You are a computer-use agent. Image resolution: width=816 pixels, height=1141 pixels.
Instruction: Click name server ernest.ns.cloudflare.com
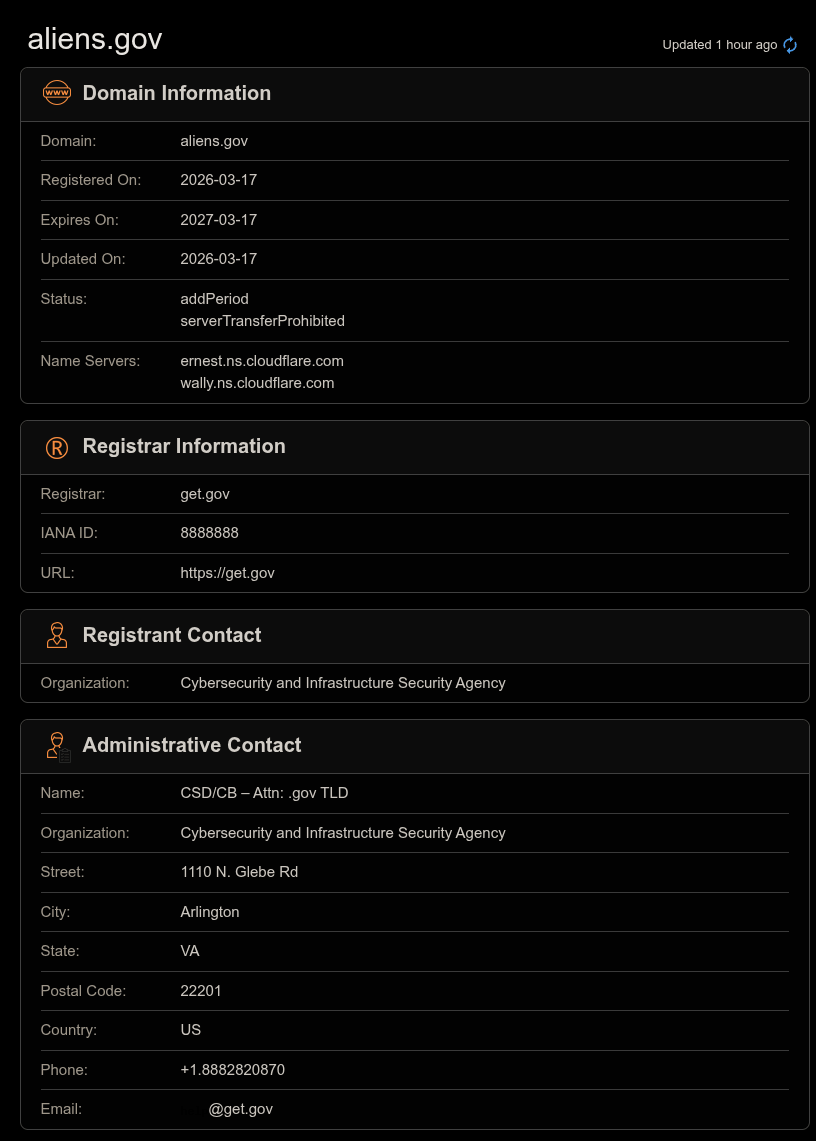coord(262,361)
